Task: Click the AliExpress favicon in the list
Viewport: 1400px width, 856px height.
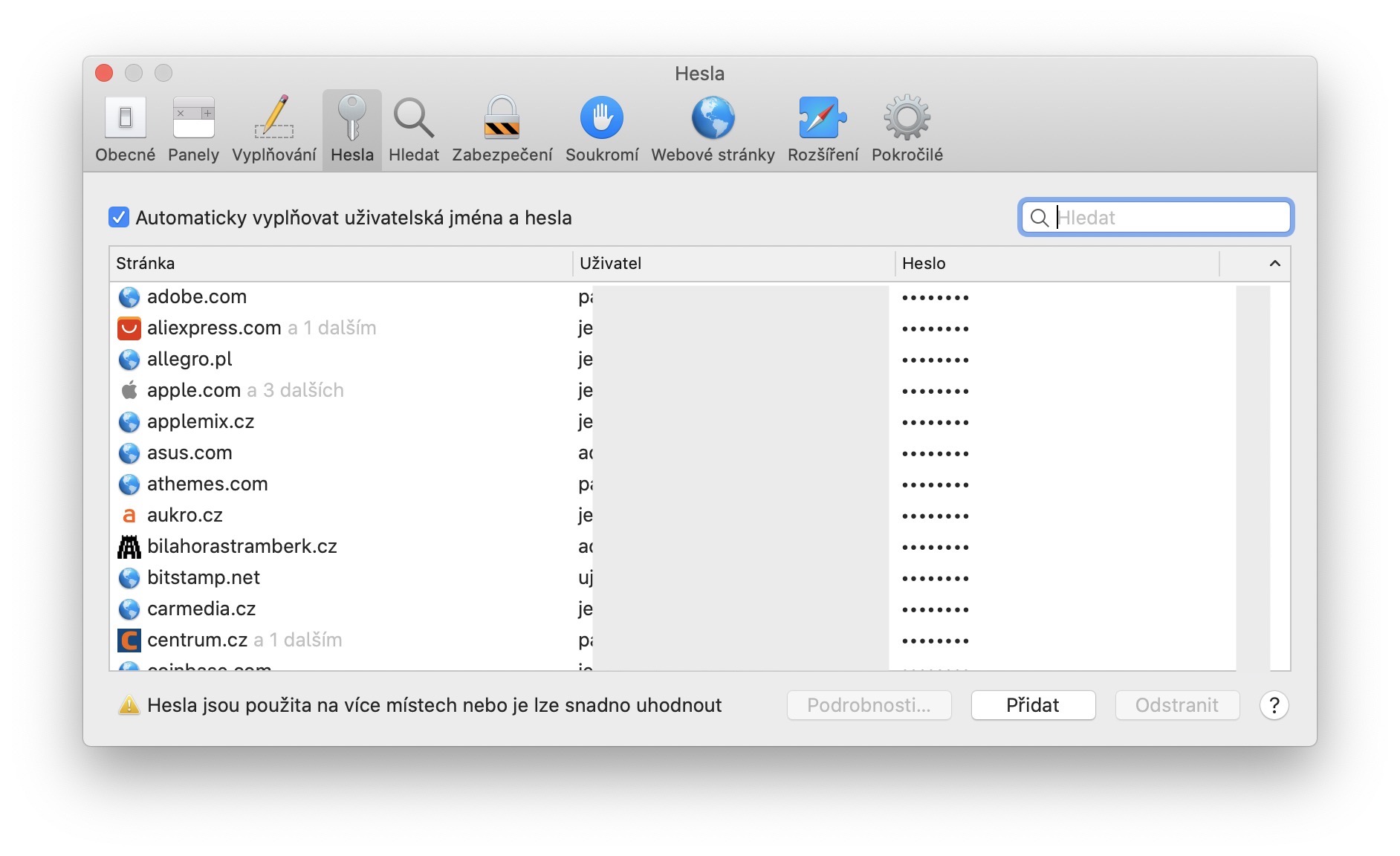Action: tap(129, 328)
